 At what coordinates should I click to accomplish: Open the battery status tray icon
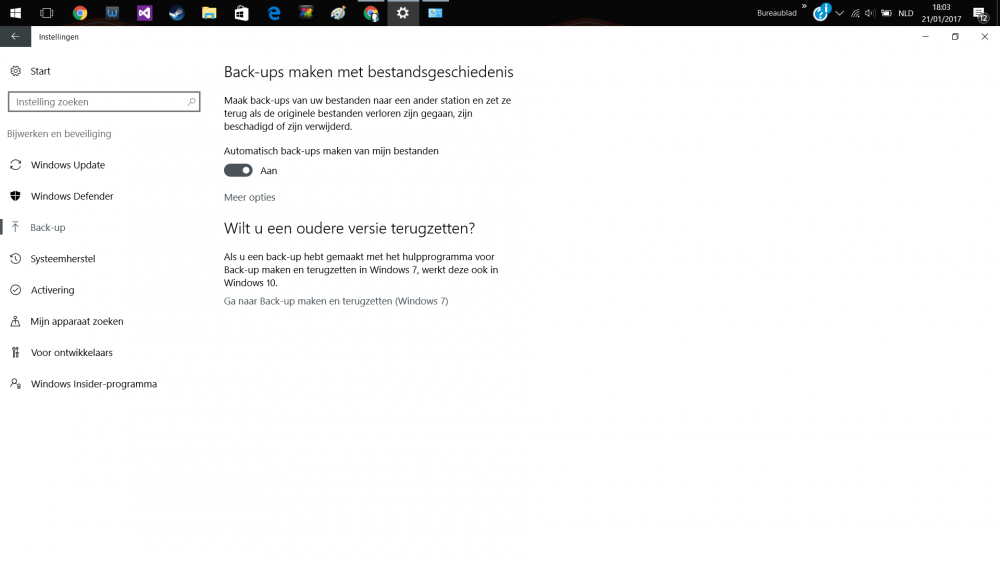(886, 13)
